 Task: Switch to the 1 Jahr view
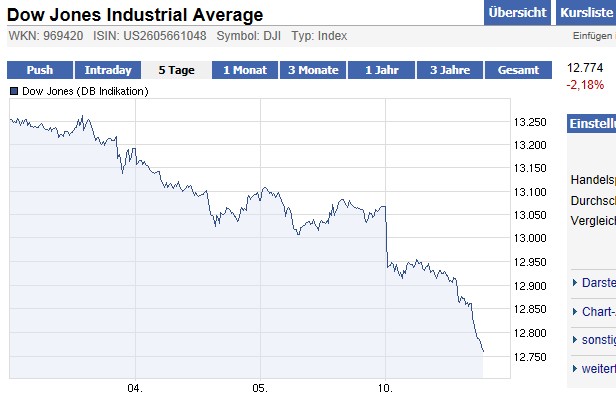[381, 71]
